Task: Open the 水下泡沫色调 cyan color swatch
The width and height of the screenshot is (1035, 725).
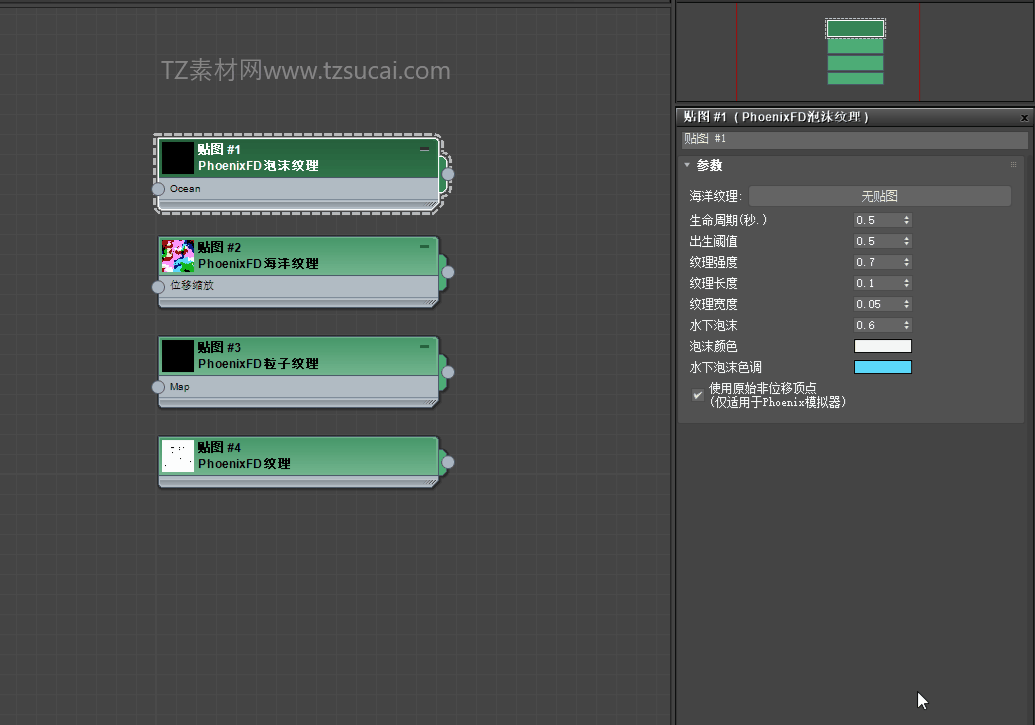Action: [883, 367]
